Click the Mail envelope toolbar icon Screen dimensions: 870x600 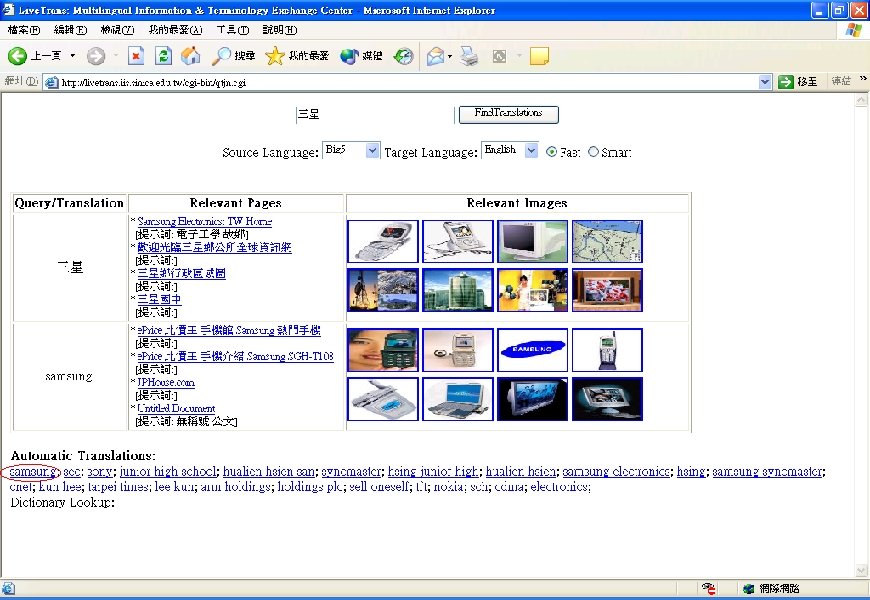(x=436, y=56)
